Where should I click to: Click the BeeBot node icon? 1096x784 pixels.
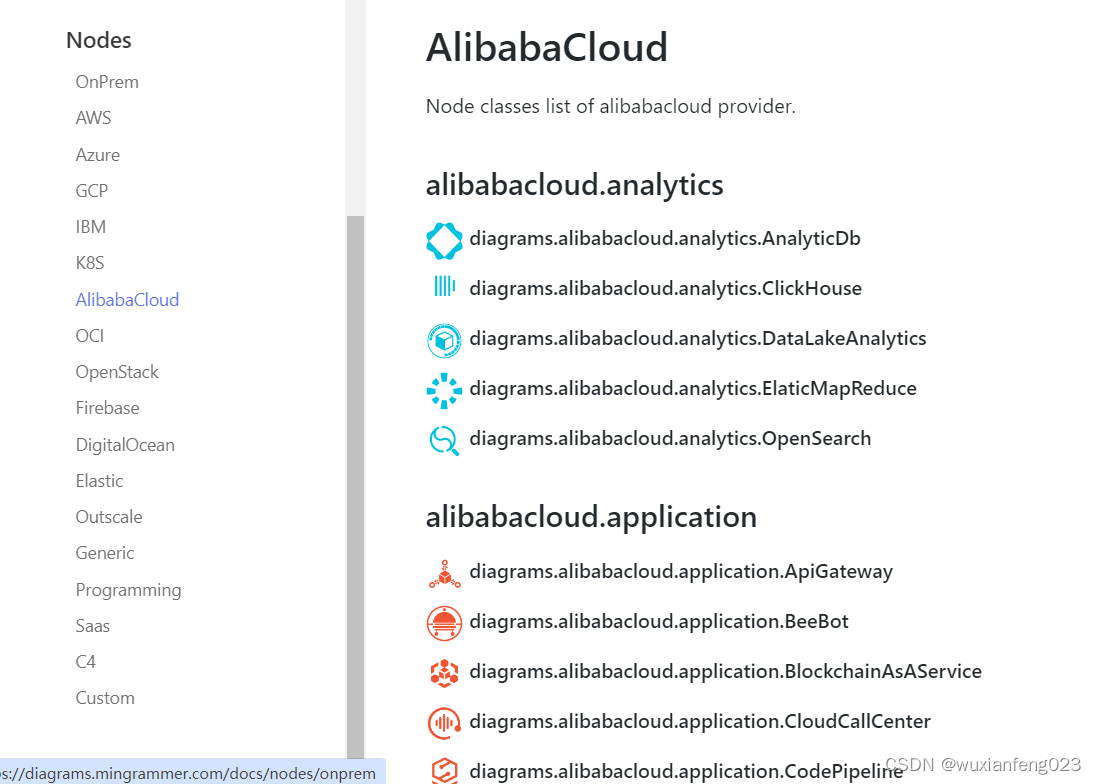[444, 623]
